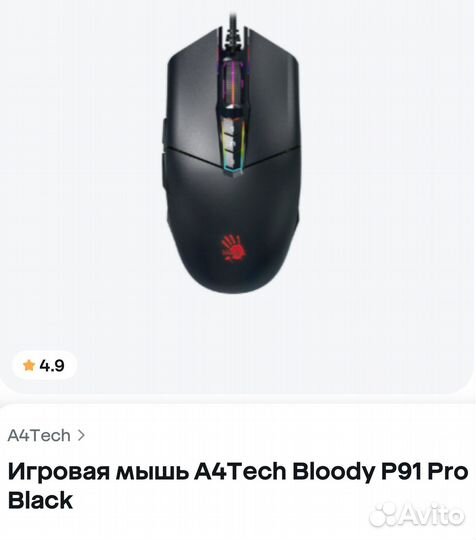
Task: Click the 4.9 rating number
Action: point(52,366)
